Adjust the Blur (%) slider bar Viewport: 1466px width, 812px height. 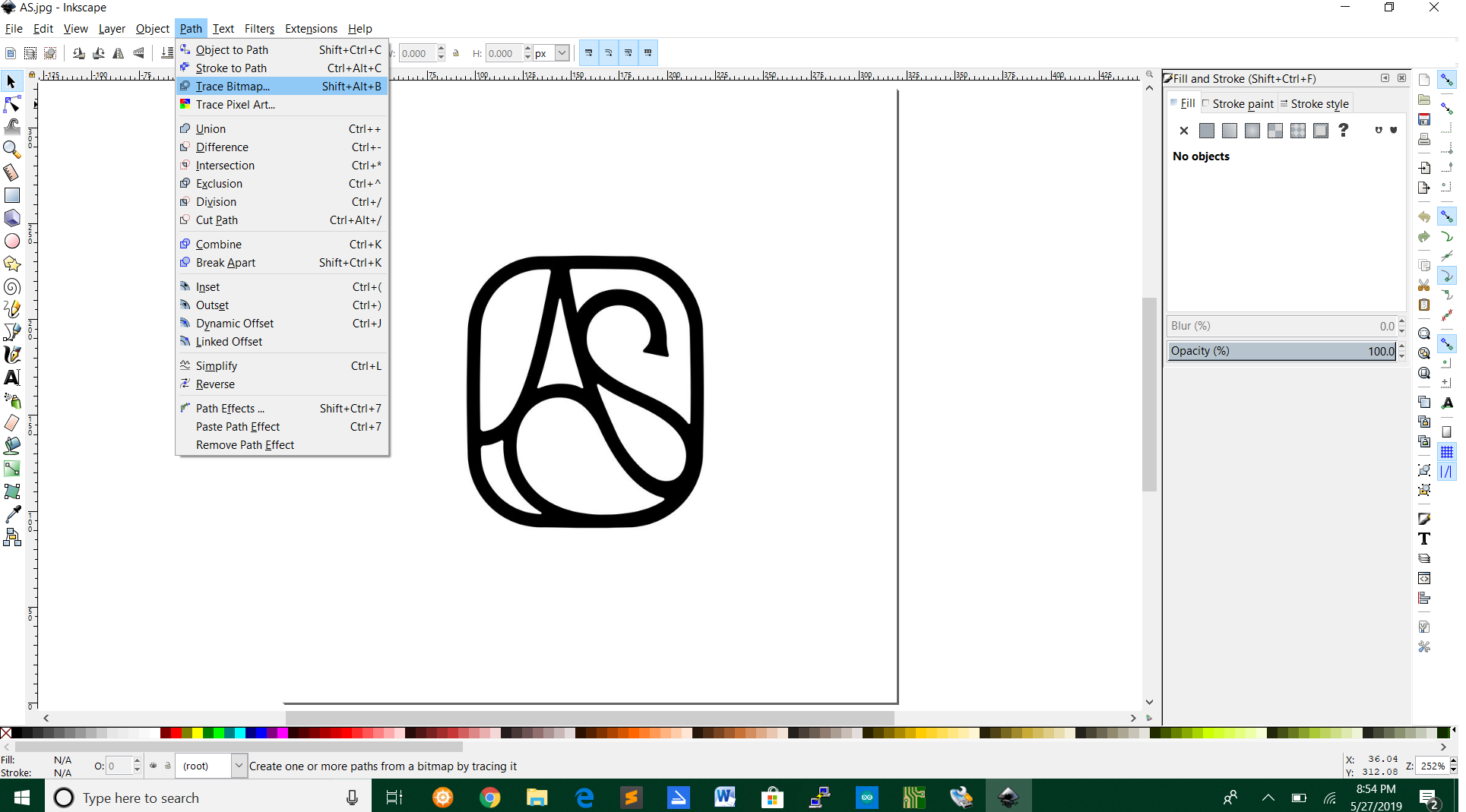(1282, 326)
